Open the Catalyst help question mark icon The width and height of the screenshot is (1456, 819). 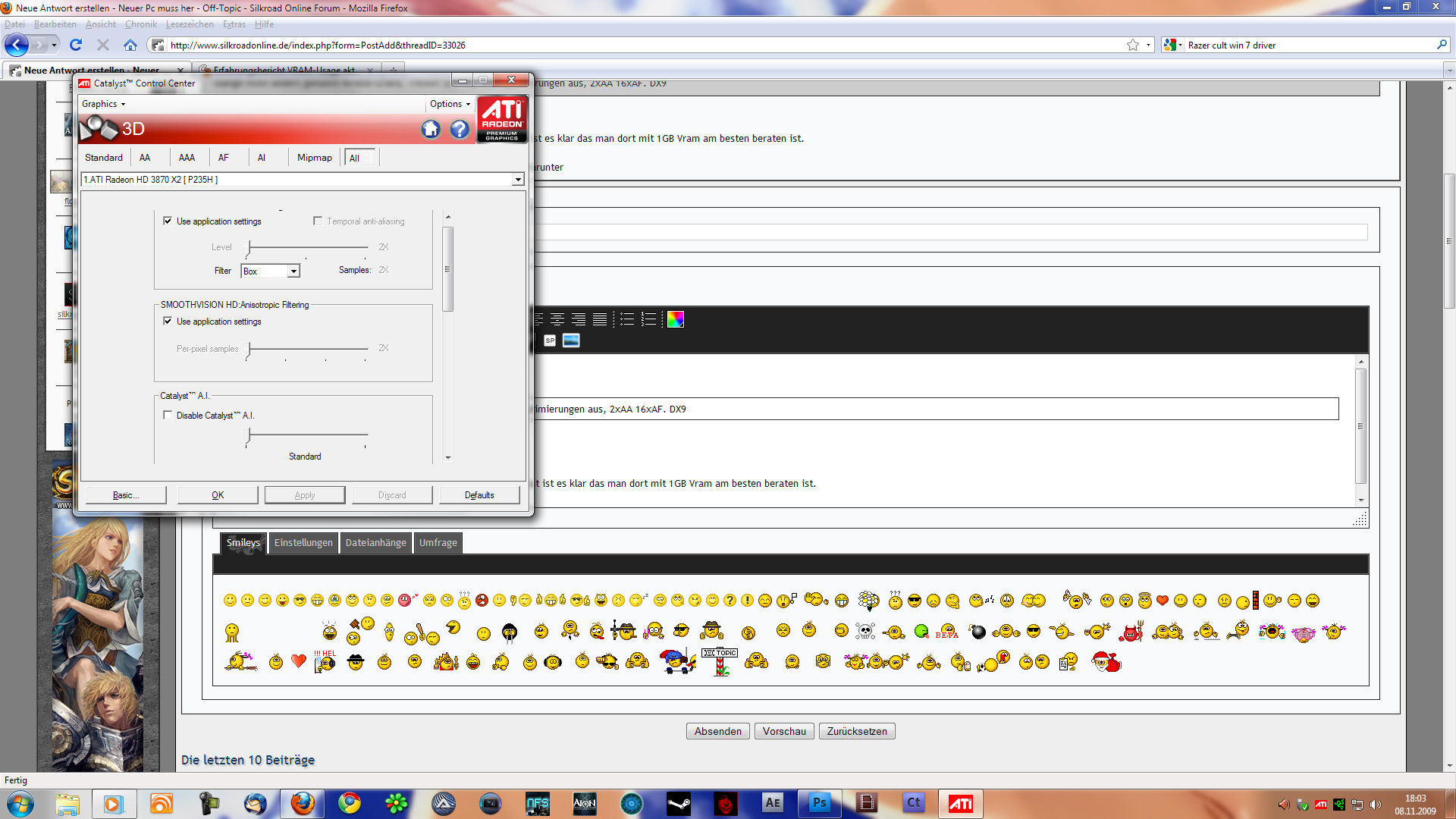tap(460, 130)
